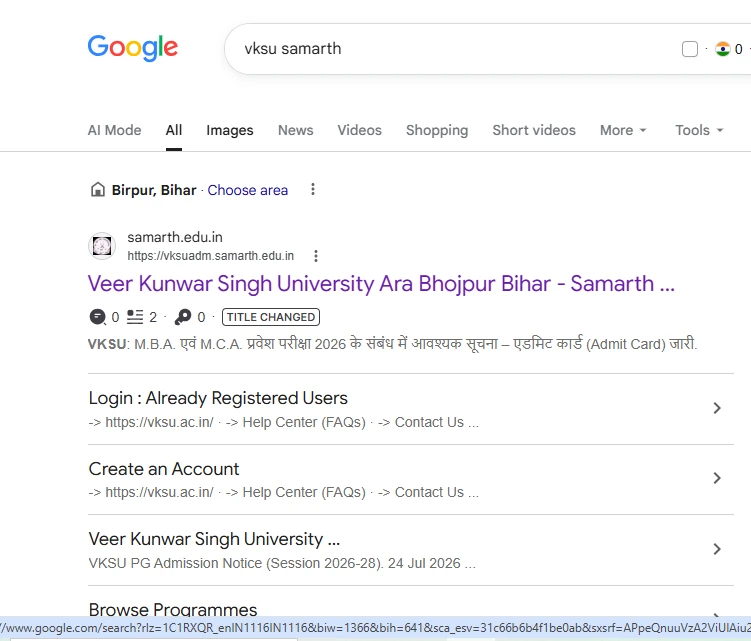Click the speech bubble search icon
Viewport: 751px width, 641px height.
pyautogui.click(x=98, y=317)
